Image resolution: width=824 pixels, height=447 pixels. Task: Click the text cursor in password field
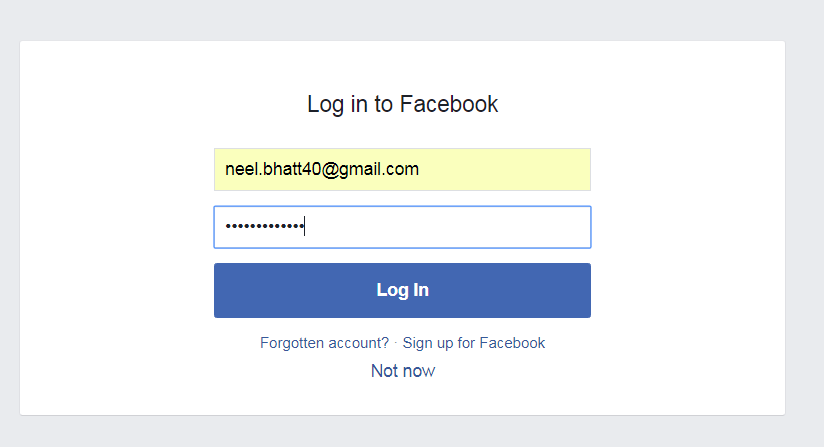point(304,227)
